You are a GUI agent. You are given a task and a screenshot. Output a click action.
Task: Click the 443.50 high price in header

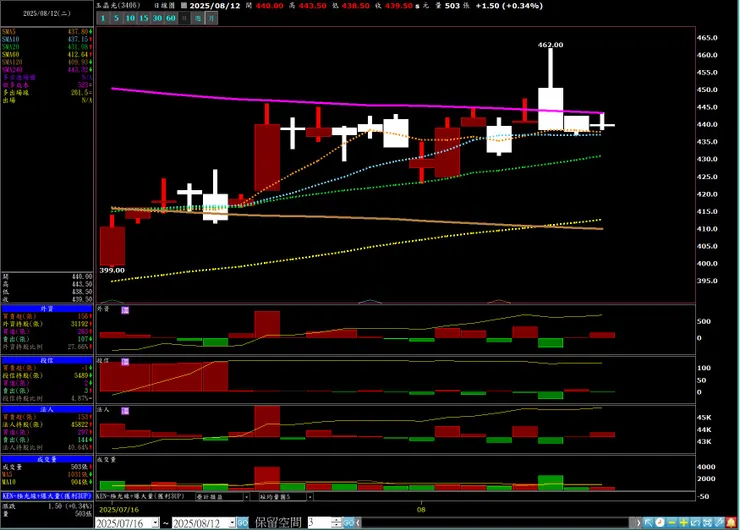coord(312,6)
